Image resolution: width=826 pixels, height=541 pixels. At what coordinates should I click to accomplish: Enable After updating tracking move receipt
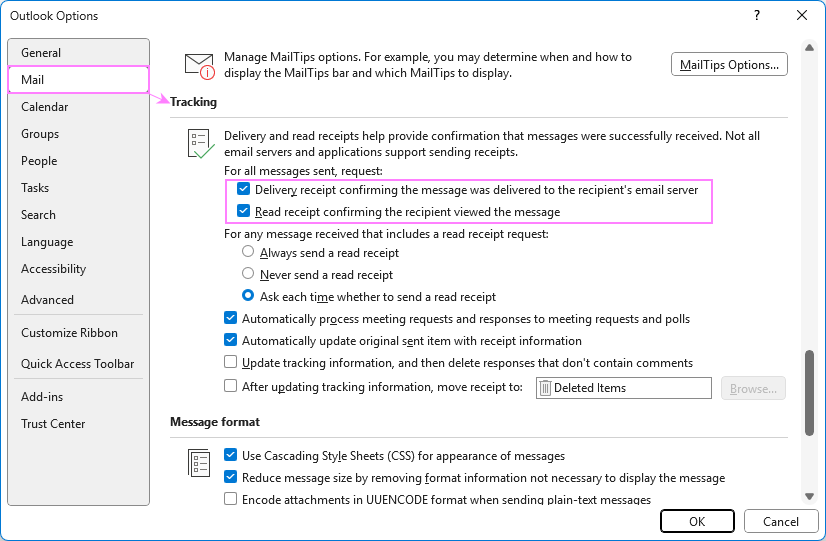point(230,386)
